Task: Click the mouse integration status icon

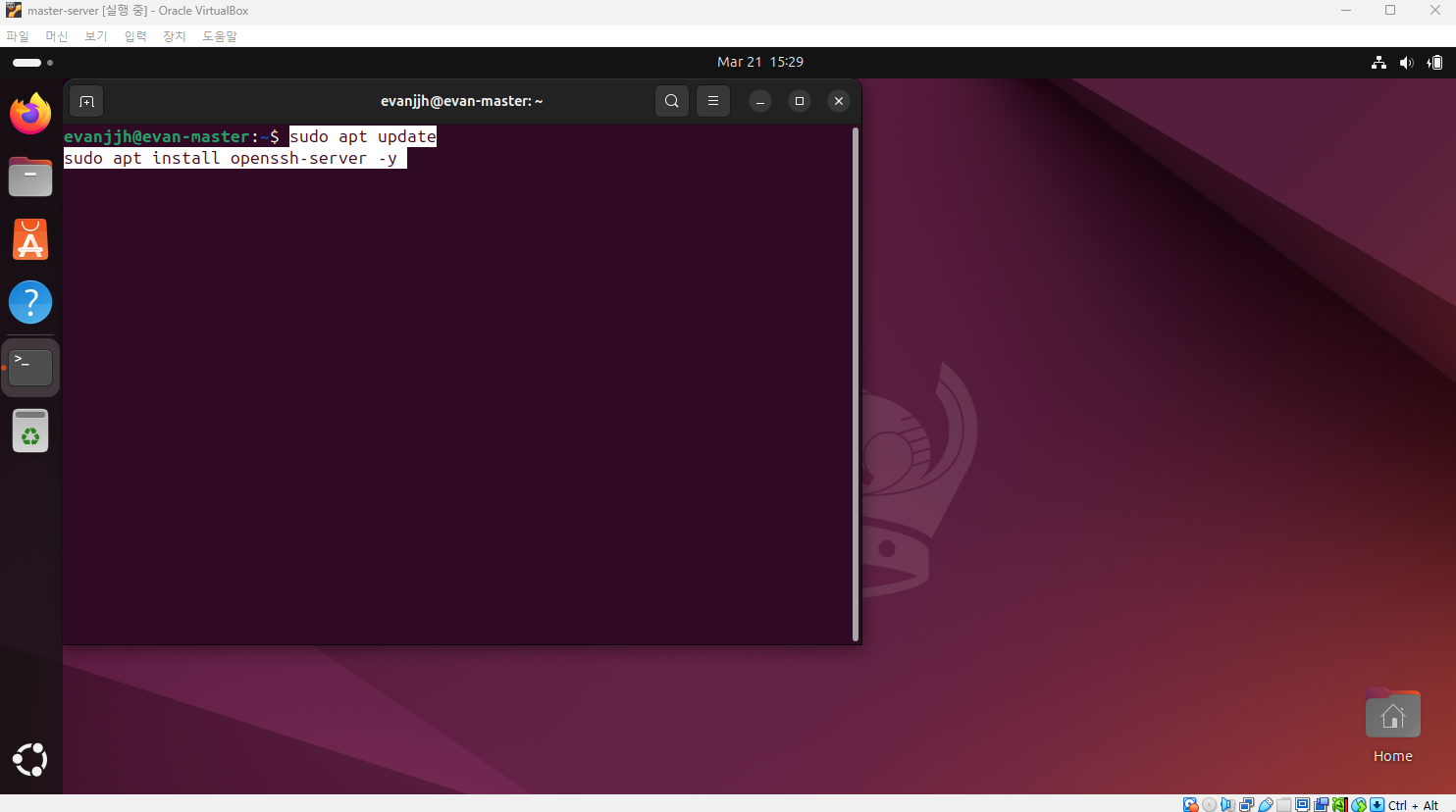Action: coord(1359,805)
